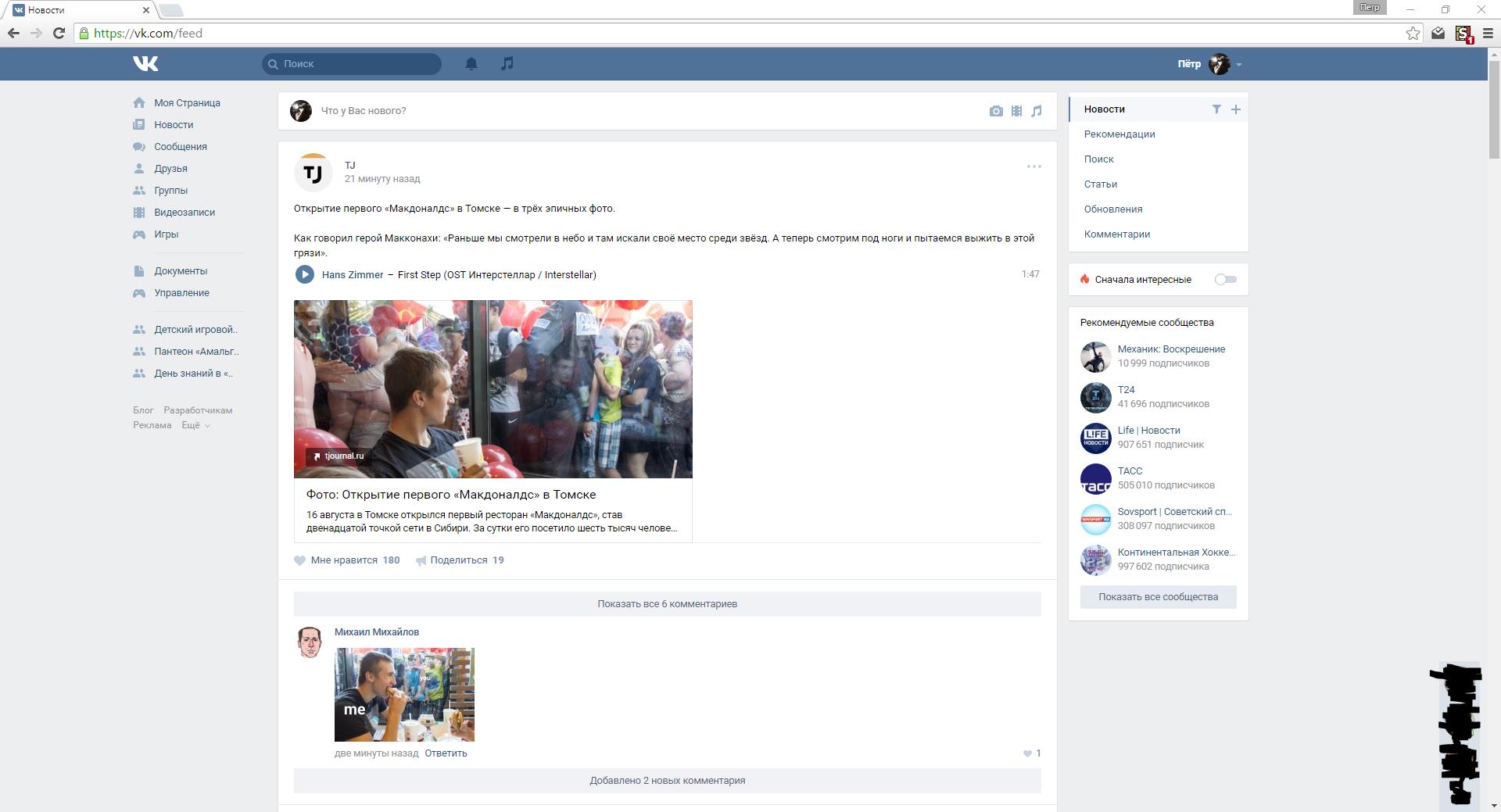Click the VK logo in header
Viewport: 1501px width, 812px height.
[x=145, y=63]
